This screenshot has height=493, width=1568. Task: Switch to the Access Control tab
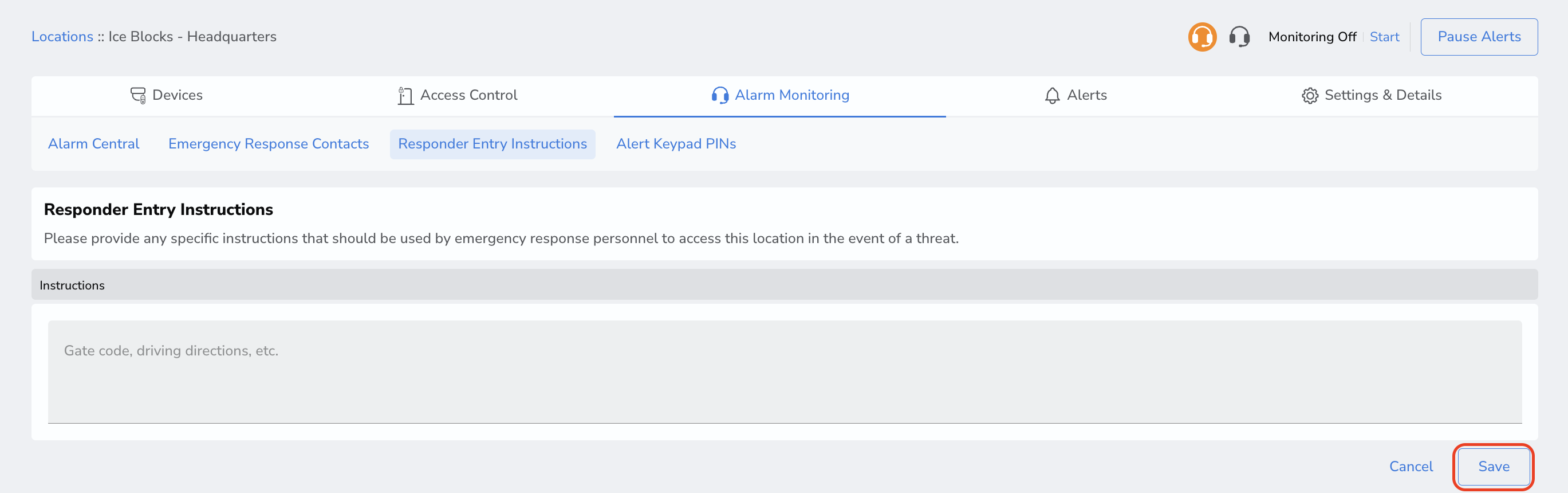pyautogui.click(x=457, y=96)
